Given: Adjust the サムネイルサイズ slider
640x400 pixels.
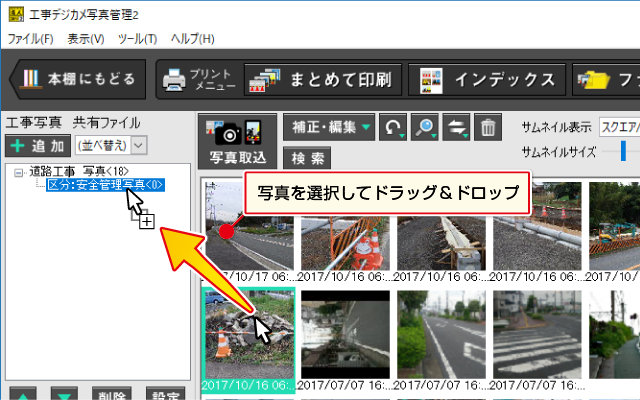Looking at the screenshot, I should click(623, 151).
